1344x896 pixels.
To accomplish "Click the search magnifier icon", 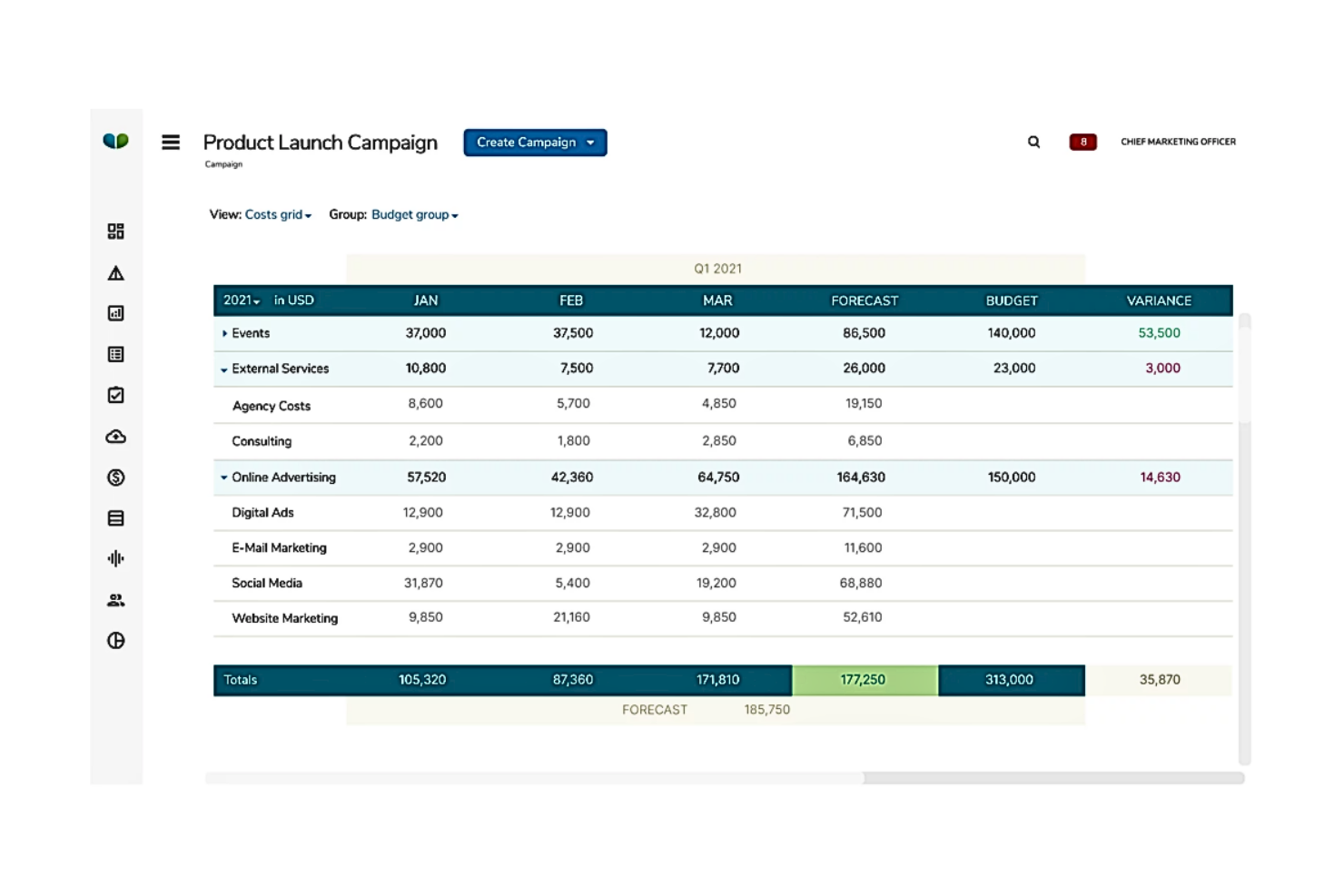I will pyautogui.click(x=1033, y=142).
